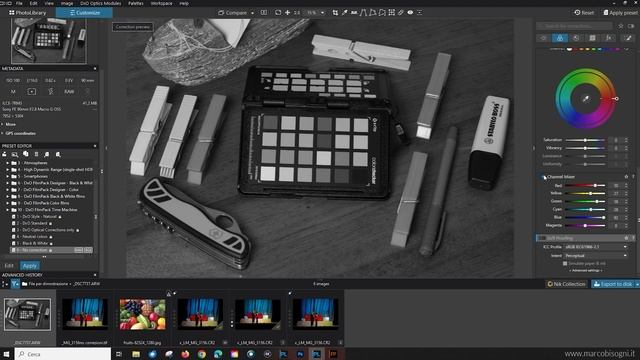This screenshot has width=640, height=360.
Task: Select the Repair brush tool
Action: click(x=401, y=13)
